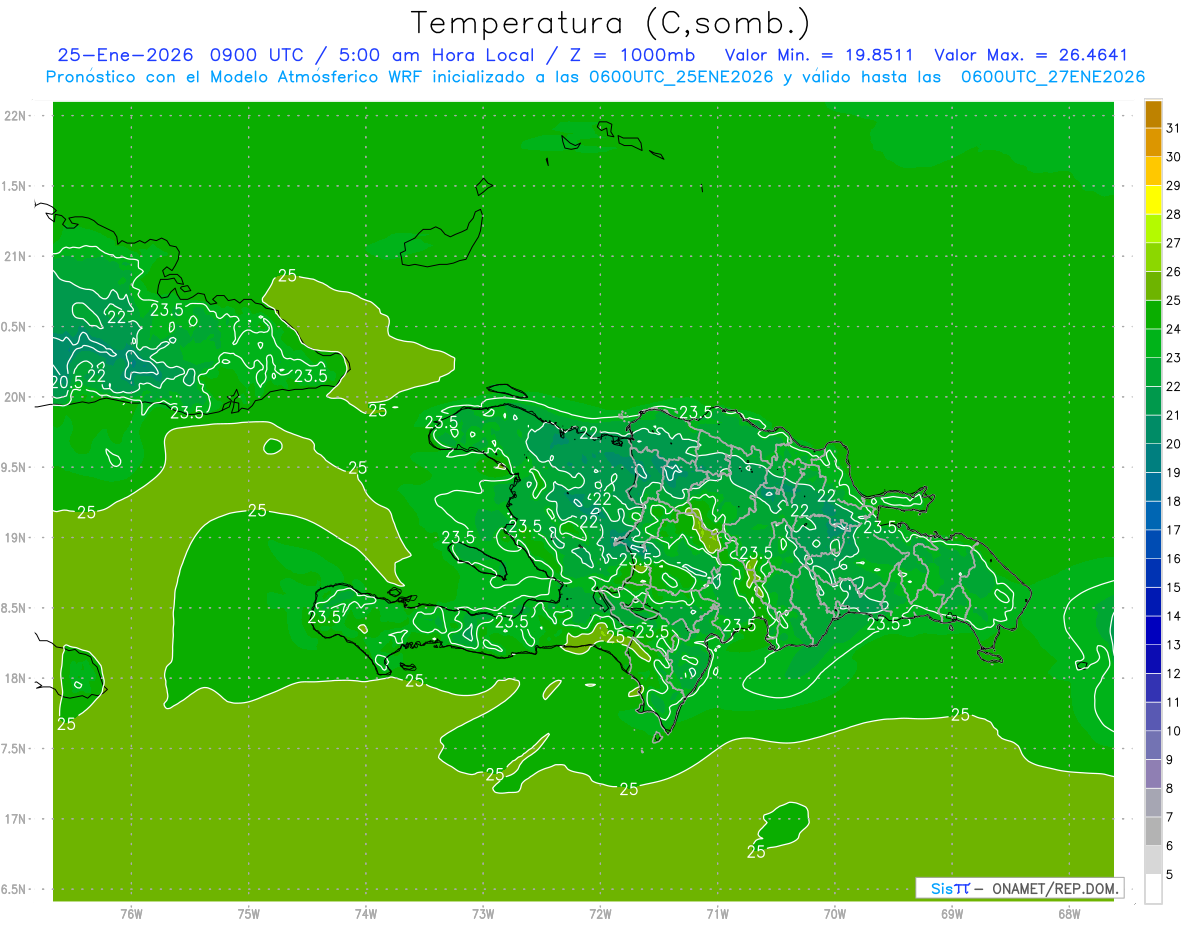The image size is (1200, 927).
Task: Click the "69W" longitude axis label
Action: pos(952,913)
